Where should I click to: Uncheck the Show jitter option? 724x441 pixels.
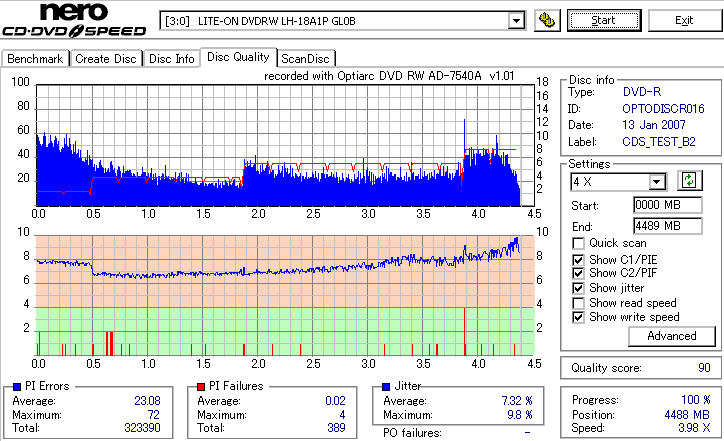(x=578, y=288)
